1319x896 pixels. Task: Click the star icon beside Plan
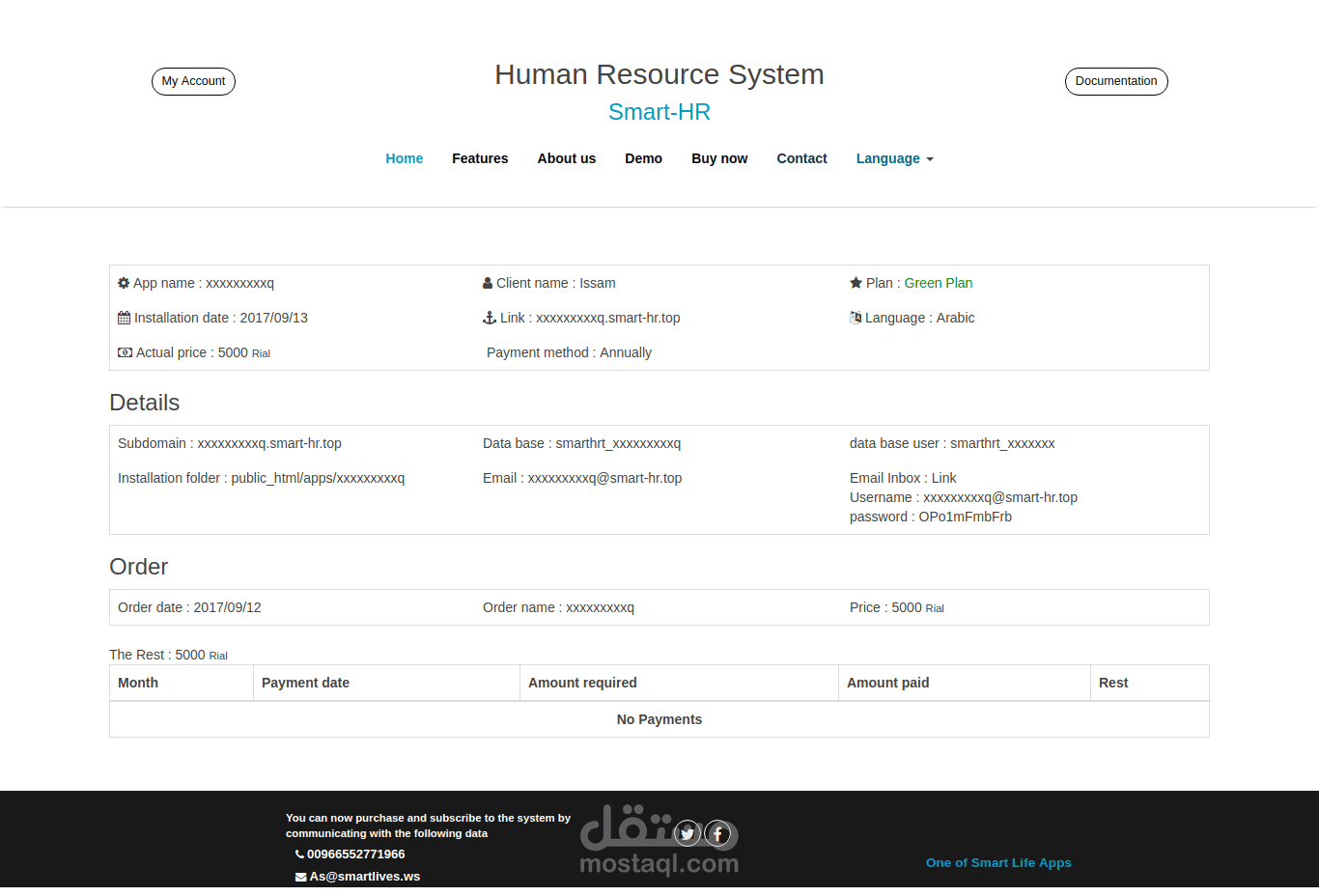[x=856, y=283]
